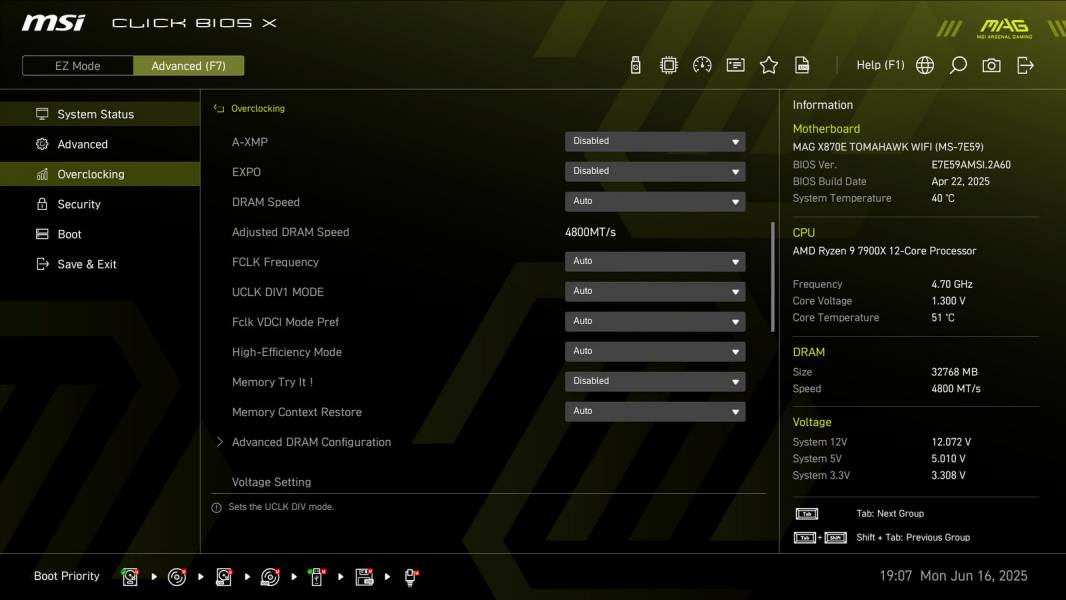
Task: Click the Tab: Next Group hint
Action: click(x=890, y=514)
